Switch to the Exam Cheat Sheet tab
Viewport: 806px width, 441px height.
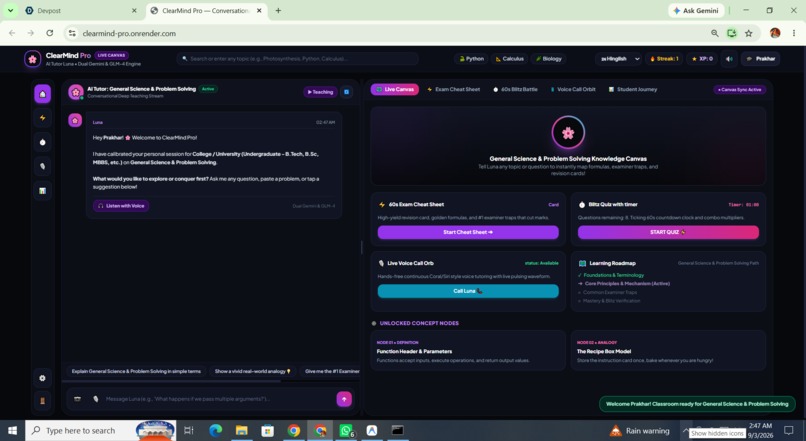coord(453,89)
